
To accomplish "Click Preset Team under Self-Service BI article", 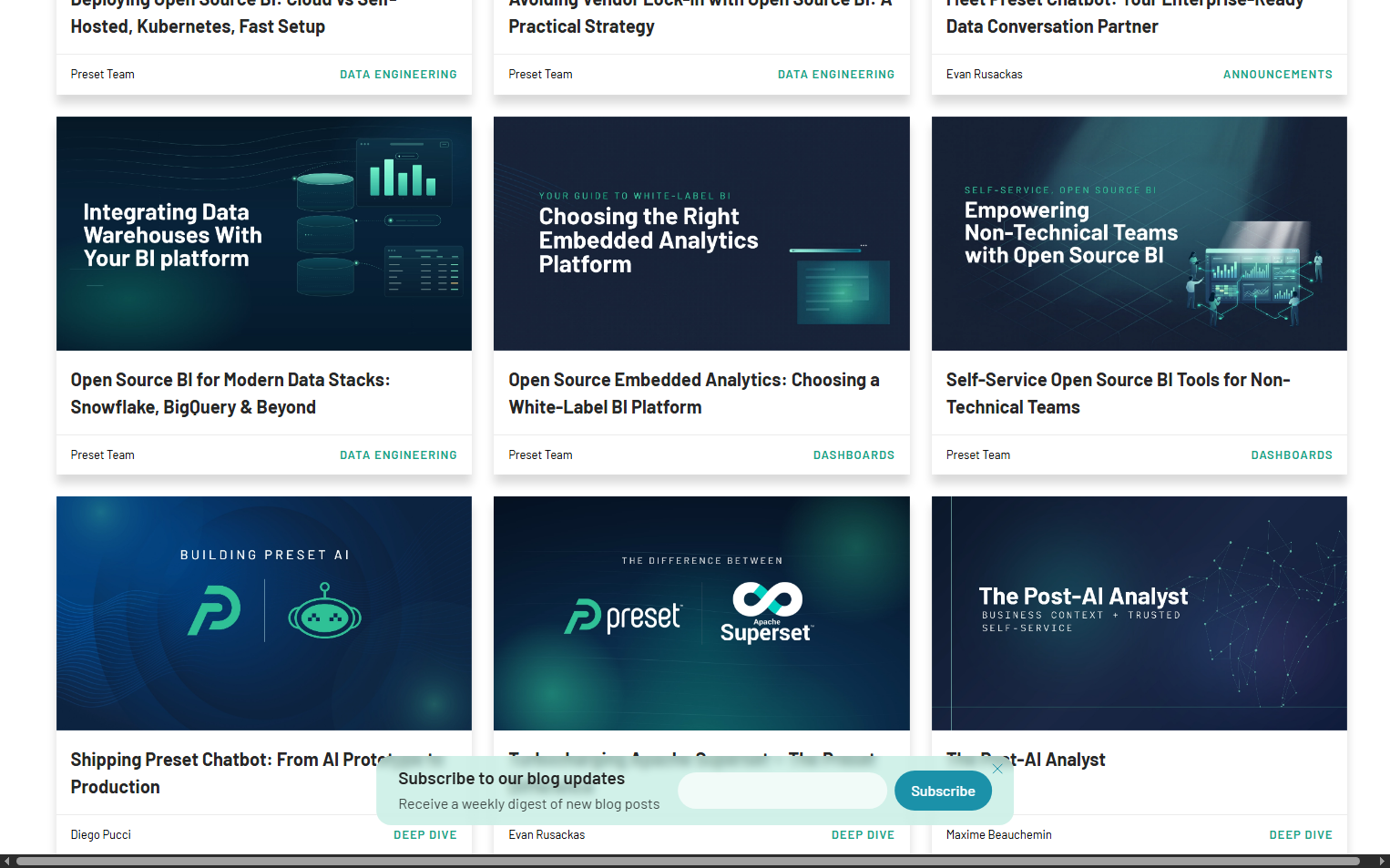I will click(978, 455).
